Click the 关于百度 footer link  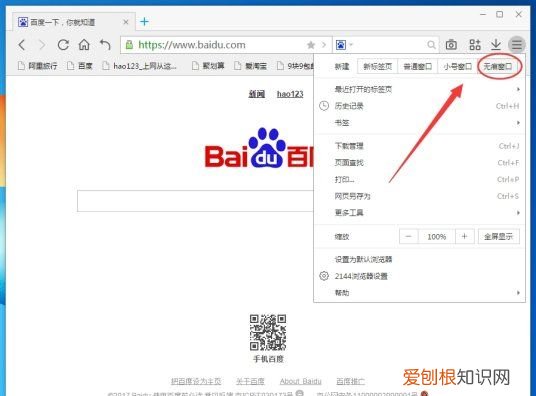250,381
